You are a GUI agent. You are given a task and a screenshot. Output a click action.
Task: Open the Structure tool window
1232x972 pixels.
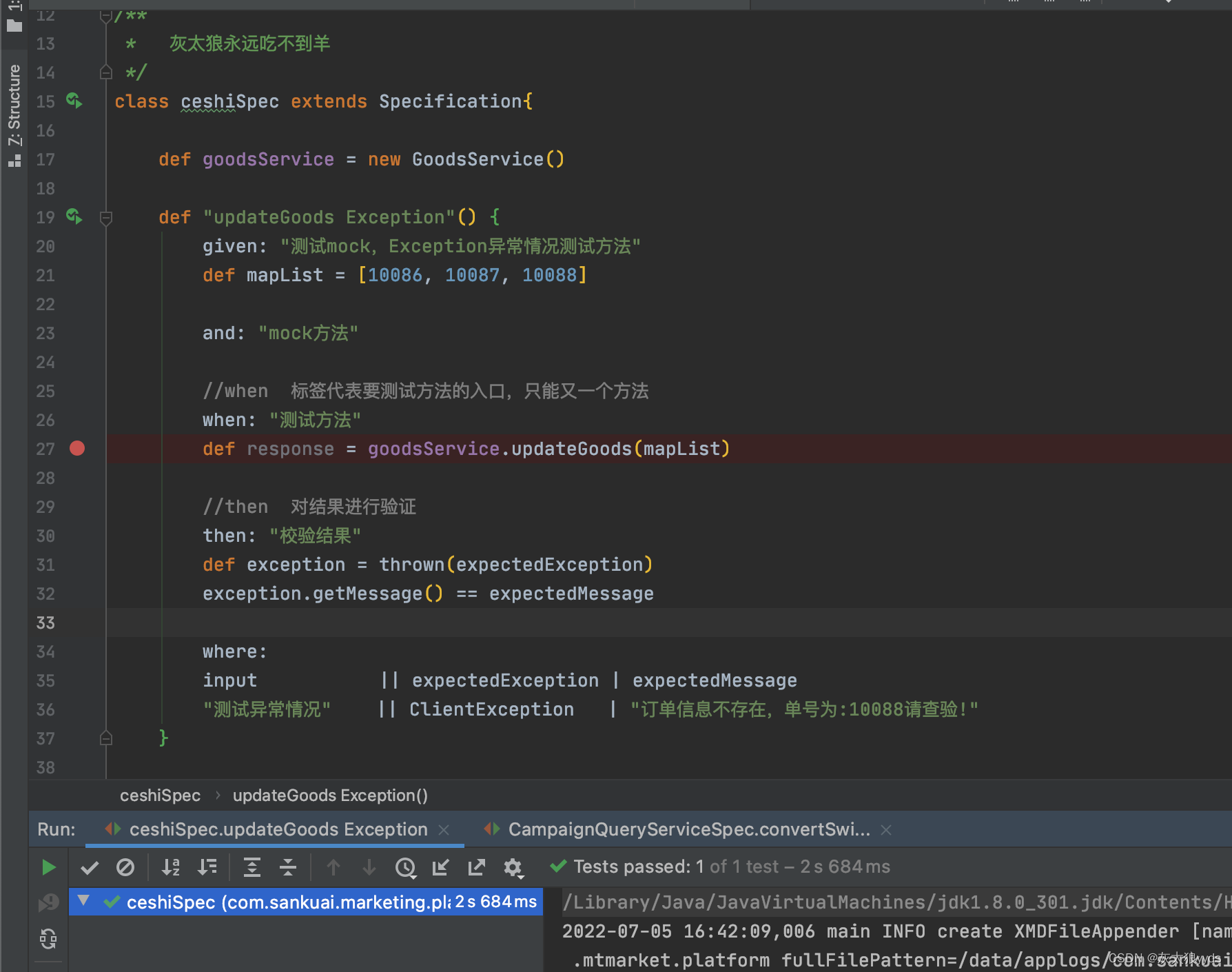(x=14, y=116)
